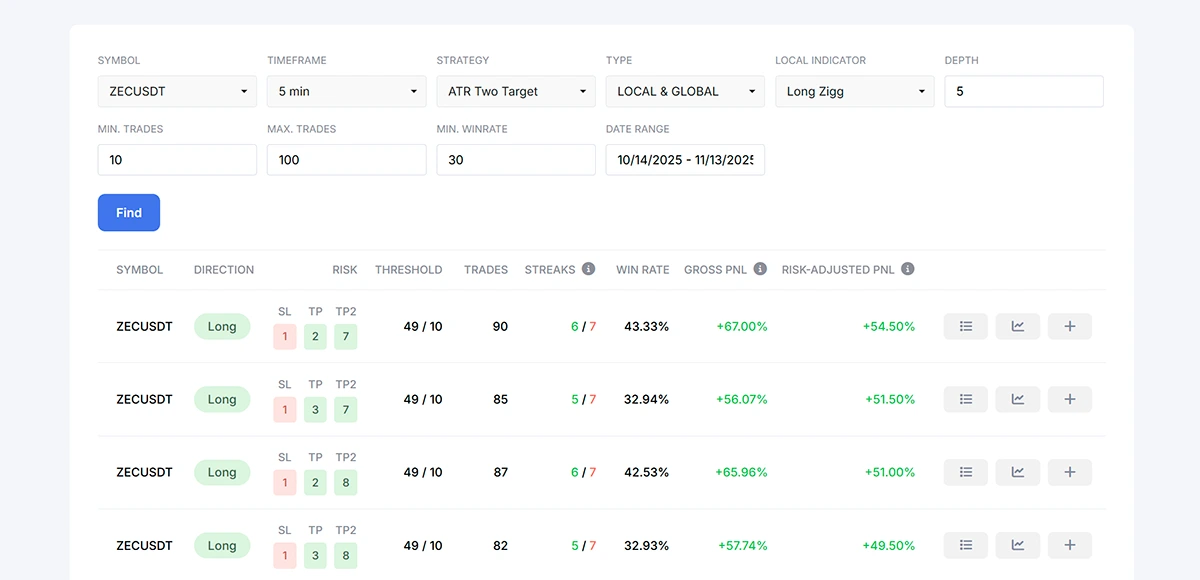Image resolution: width=1200 pixels, height=580 pixels.
Task: Open the Date Range picker field
Action: click(x=685, y=160)
